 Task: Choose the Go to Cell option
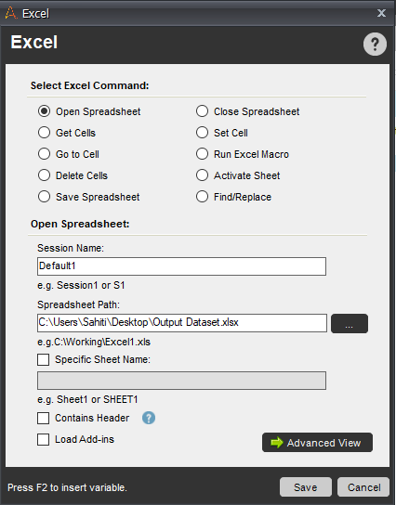click(44, 154)
